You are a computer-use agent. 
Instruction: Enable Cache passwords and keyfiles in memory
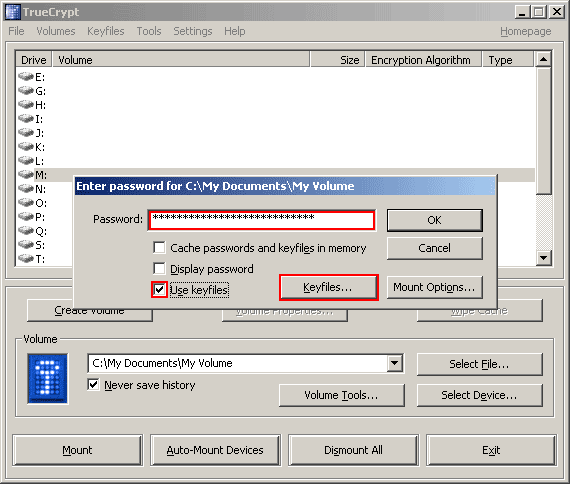pyautogui.click(x=159, y=248)
